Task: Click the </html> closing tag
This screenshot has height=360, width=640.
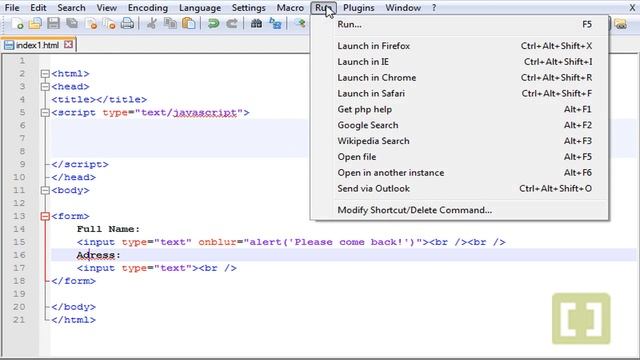Action: 73,320
